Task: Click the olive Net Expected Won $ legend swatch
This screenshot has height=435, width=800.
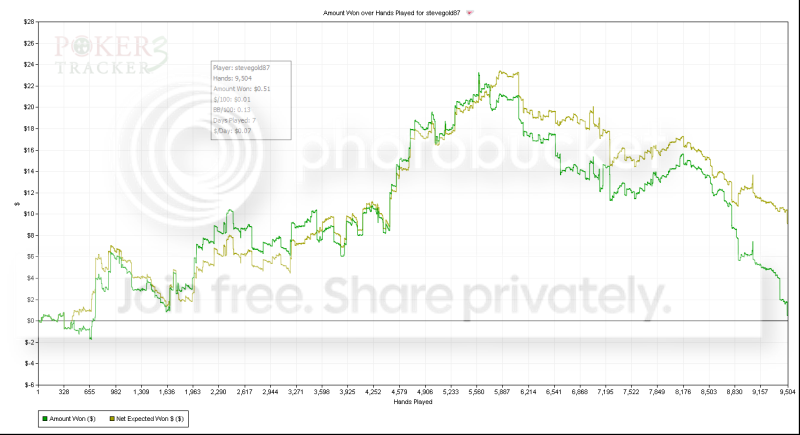Action: point(112,419)
